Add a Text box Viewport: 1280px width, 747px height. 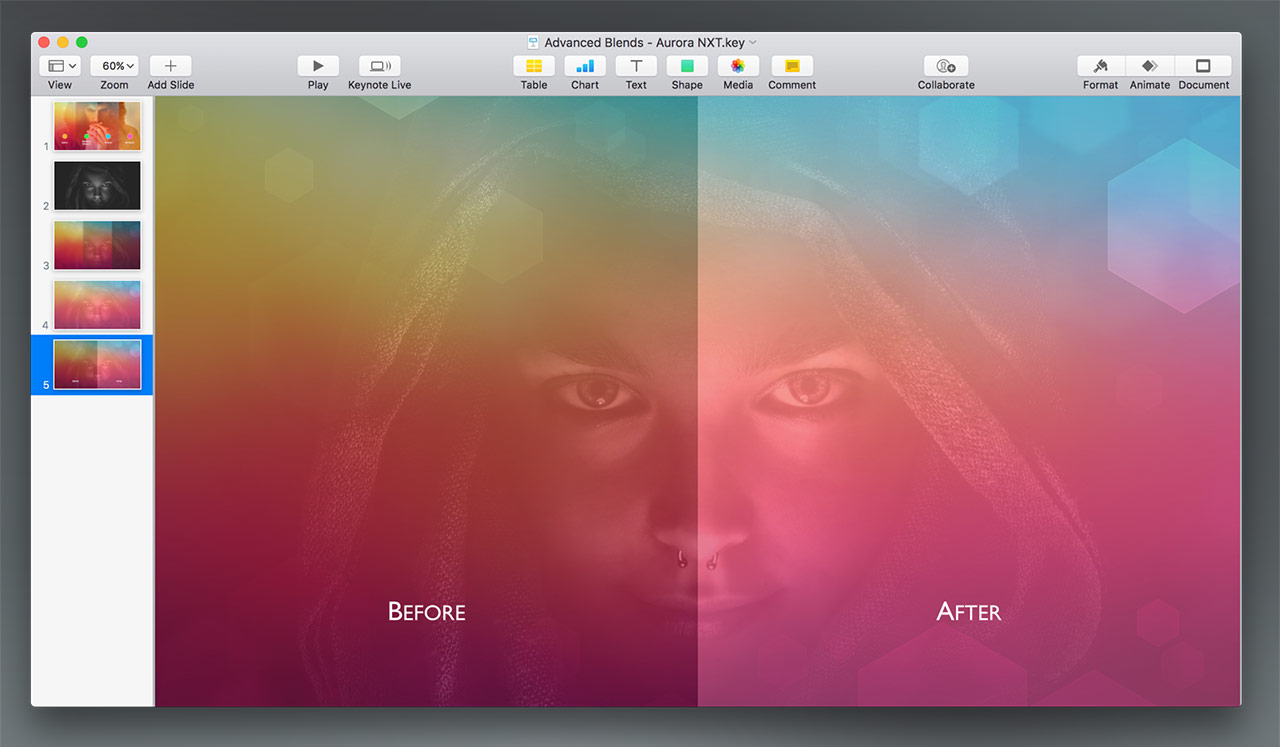(636, 66)
